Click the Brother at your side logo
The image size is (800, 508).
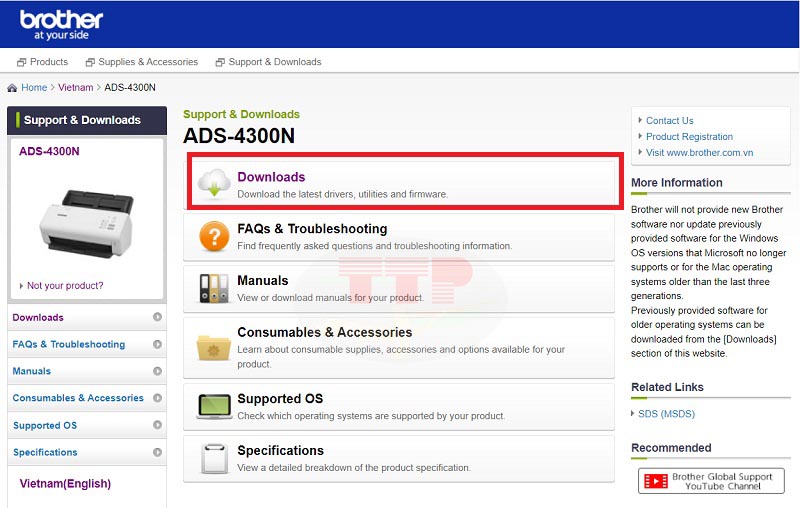tap(61, 24)
